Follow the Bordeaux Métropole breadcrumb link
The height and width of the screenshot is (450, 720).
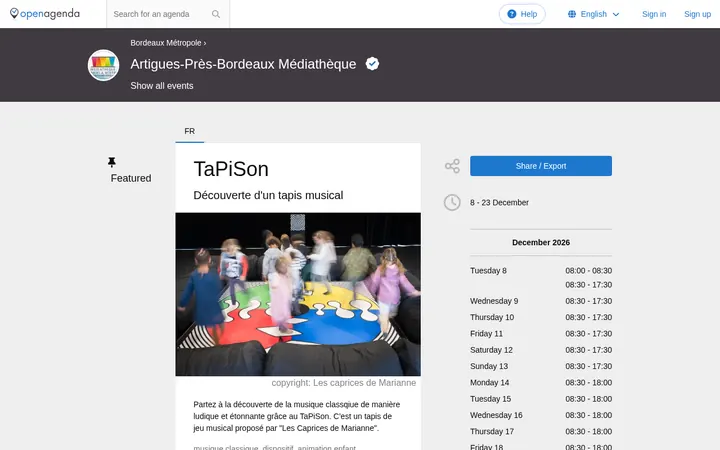[166, 43]
